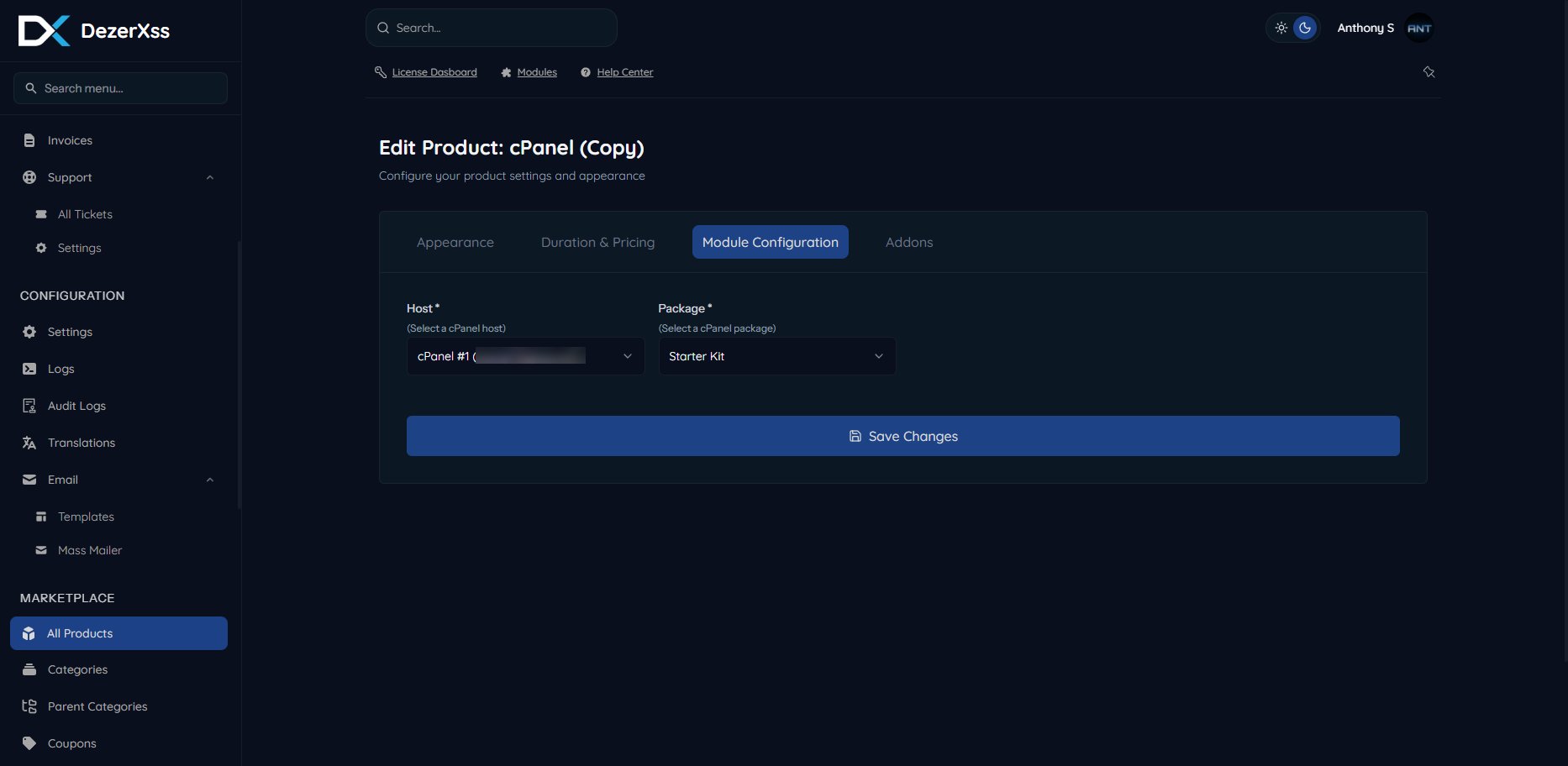The height and width of the screenshot is (766, 1568).
Task: Switch to light mode sun icon
Action: (1281, 28)
